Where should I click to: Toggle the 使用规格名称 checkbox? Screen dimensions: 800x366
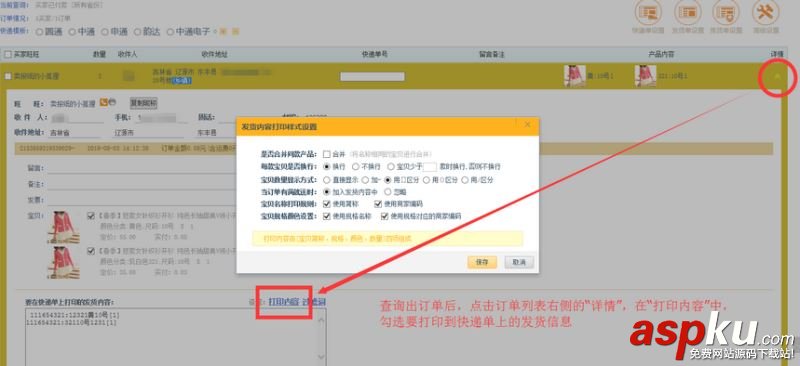tap(327, 216)
